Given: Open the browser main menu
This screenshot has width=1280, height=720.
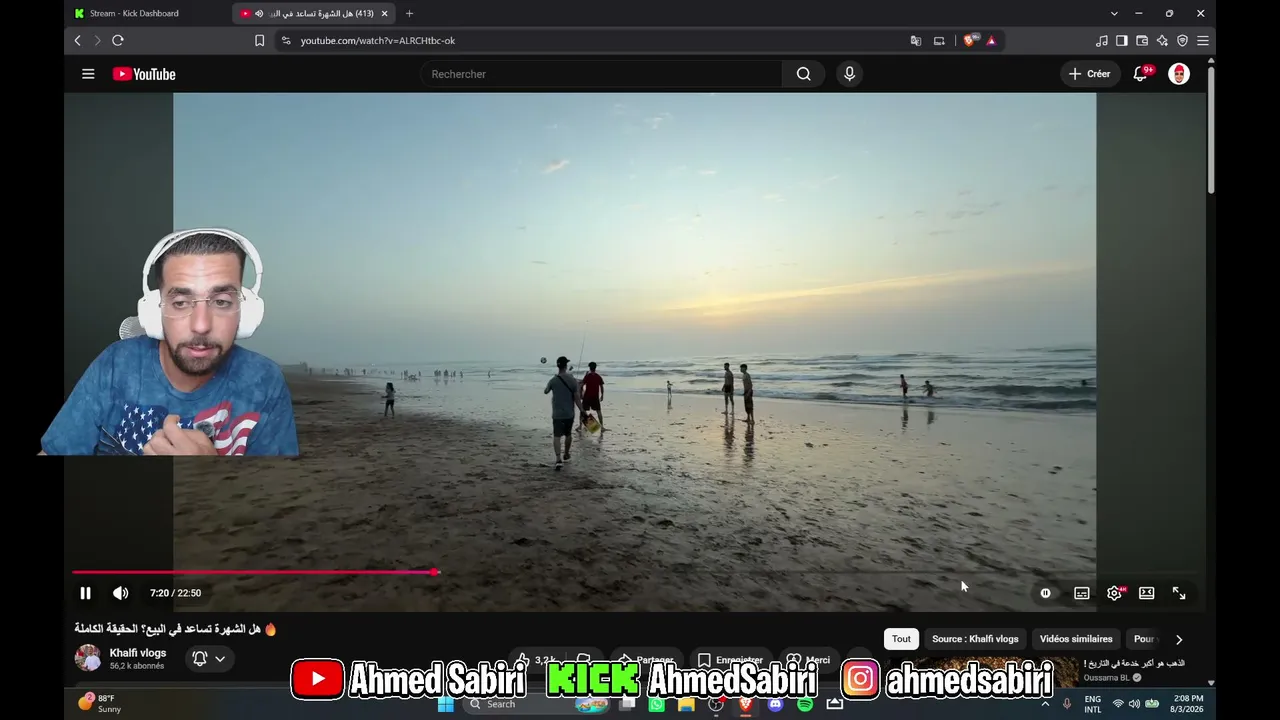Looking at the screenshot, I should coord(1203,41).
